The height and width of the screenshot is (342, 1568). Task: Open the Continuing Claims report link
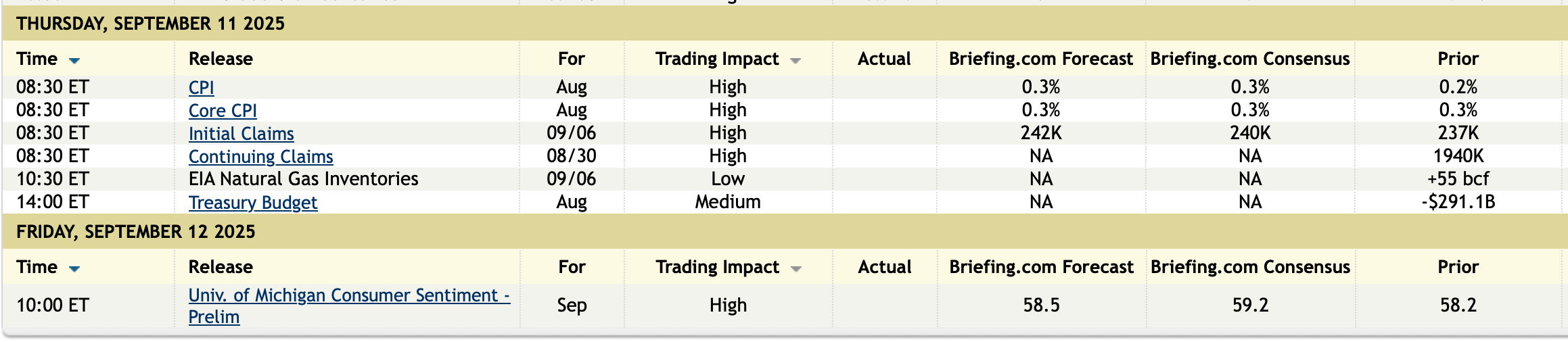point(260,156)
